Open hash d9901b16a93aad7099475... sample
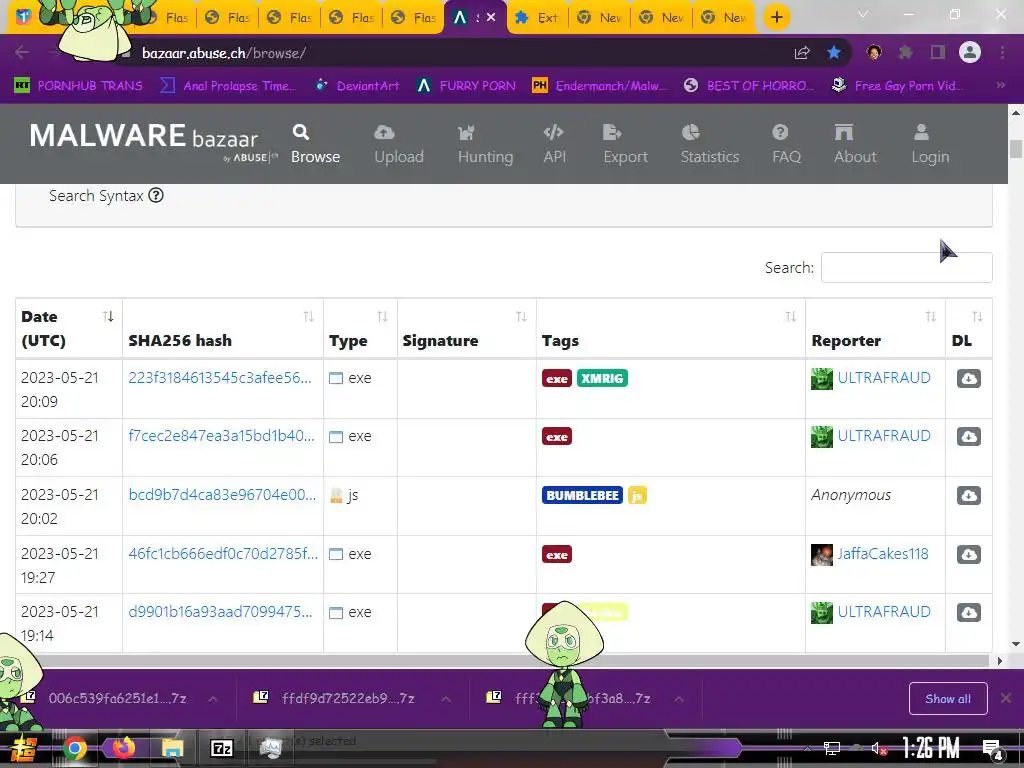The image size is (1024, 768). pyautogui.click(x=220, y=611)
